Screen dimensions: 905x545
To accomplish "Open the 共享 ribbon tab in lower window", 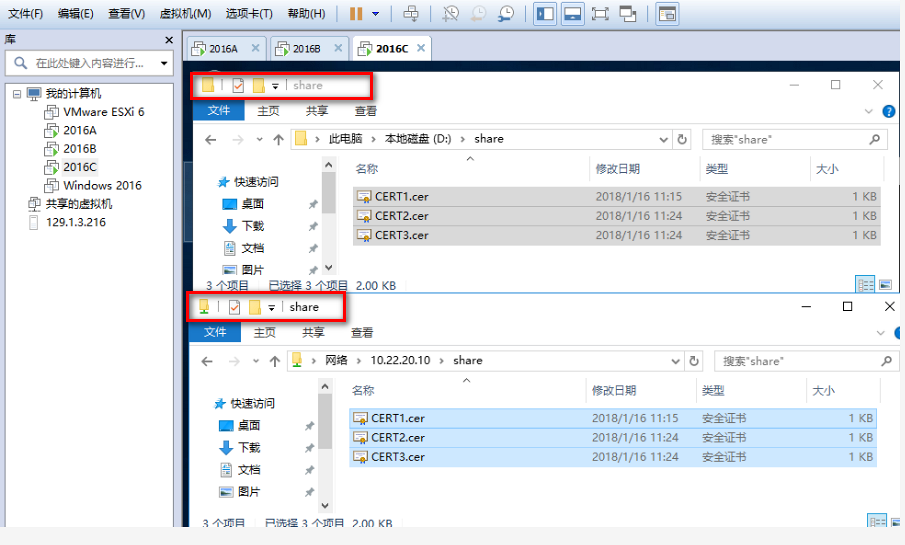I will [x=314, y=332].
